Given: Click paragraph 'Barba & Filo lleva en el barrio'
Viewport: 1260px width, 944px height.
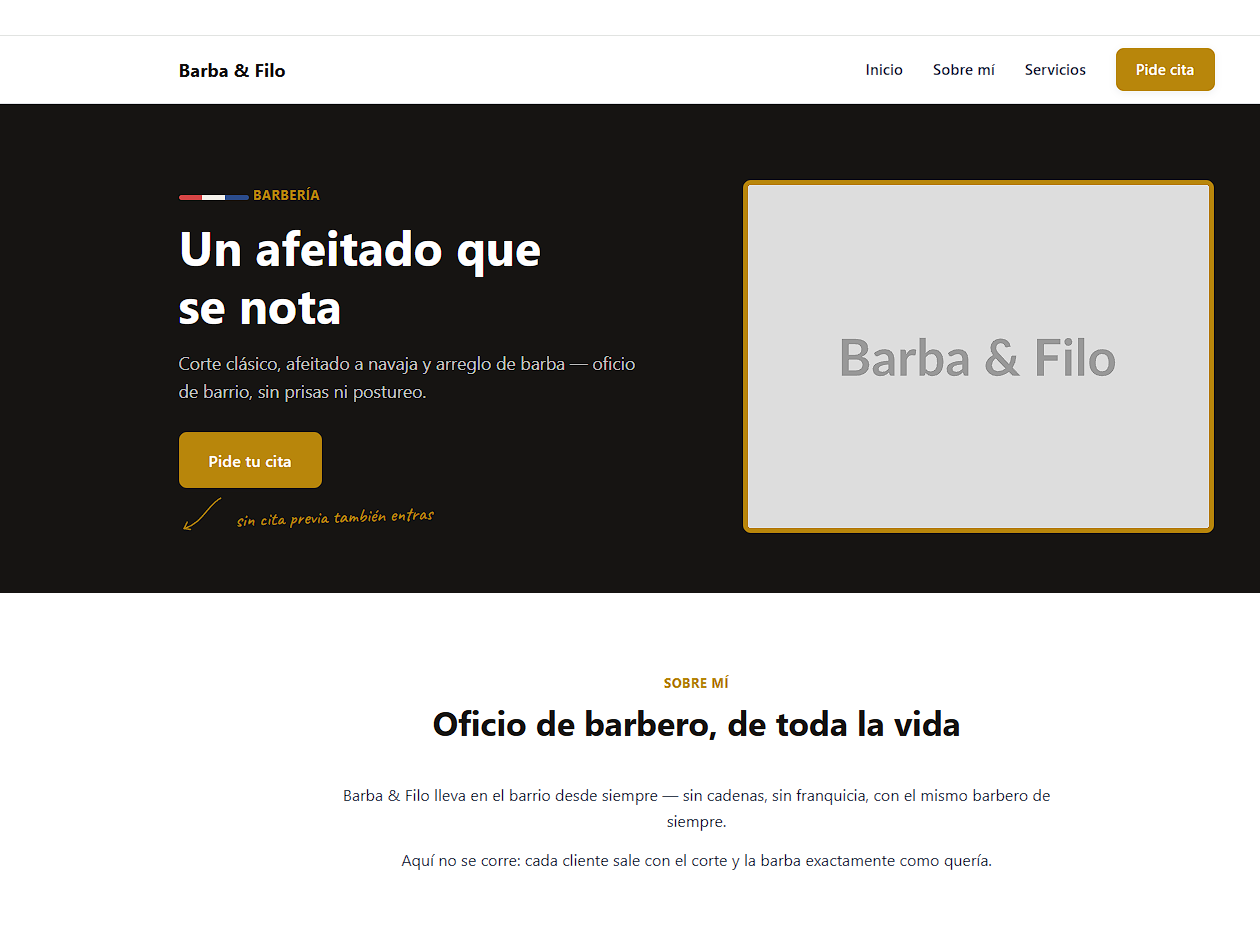Looking at the screenshot, I should tap(696, 809).
